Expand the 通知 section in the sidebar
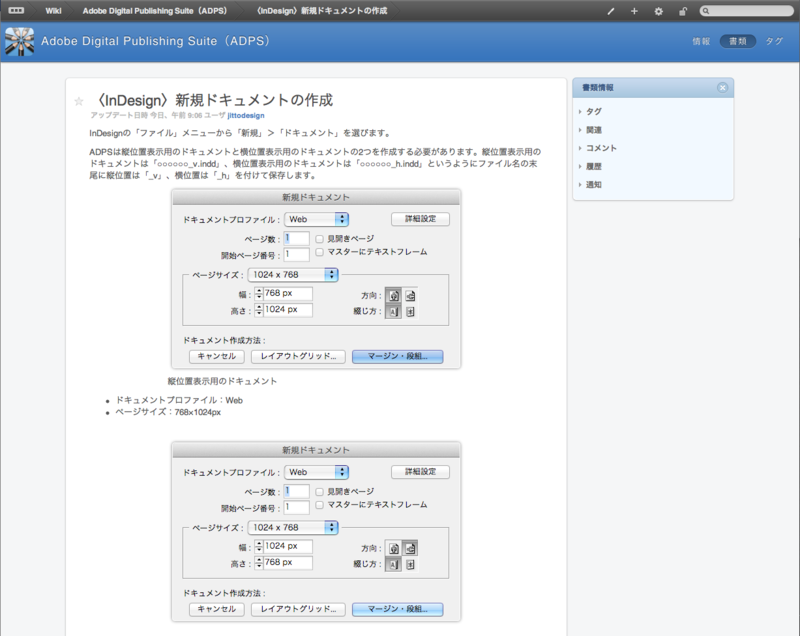 [591, 185]
